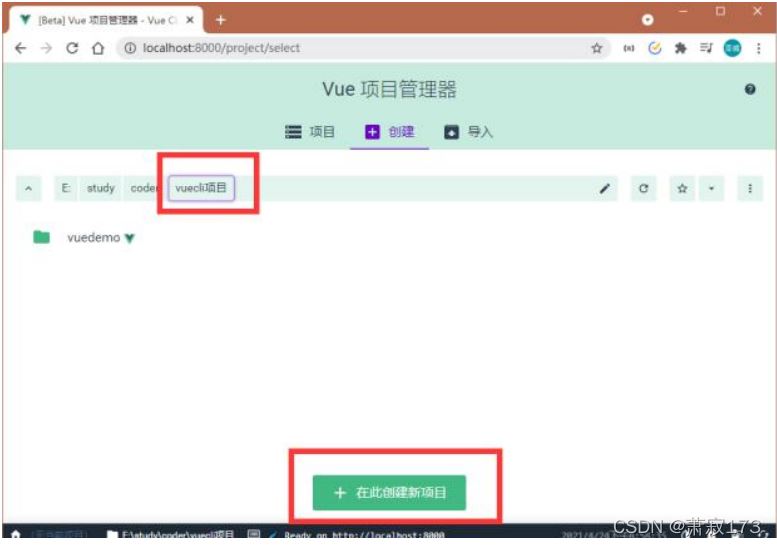Go up to the parent folder arrow
Screen dimensions: 777x547
29,188
